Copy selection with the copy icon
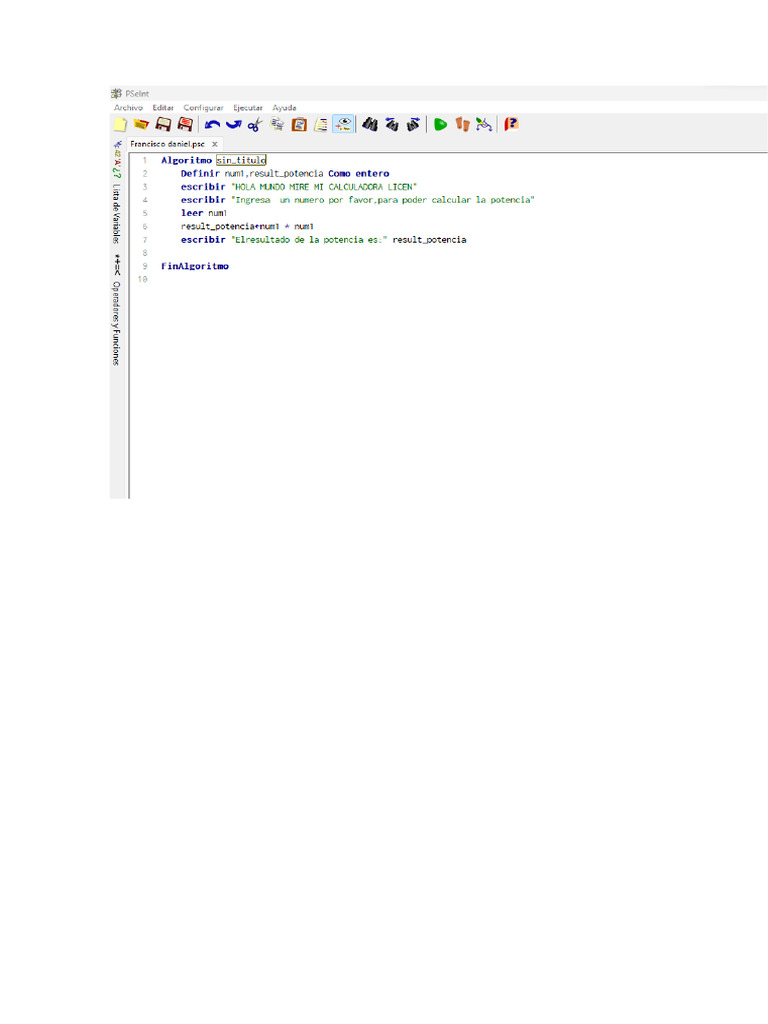Screen dimensions: 768x1024 click(277, 124)
